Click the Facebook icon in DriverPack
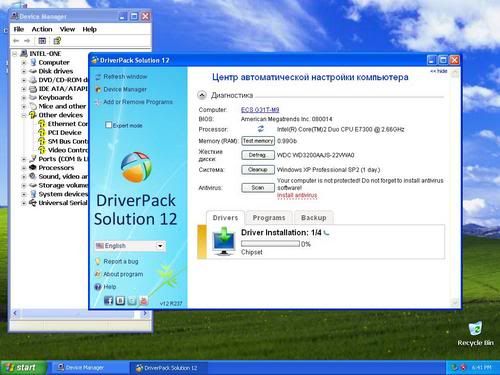Viewport: 500px width, 375px height. [108, 300]
